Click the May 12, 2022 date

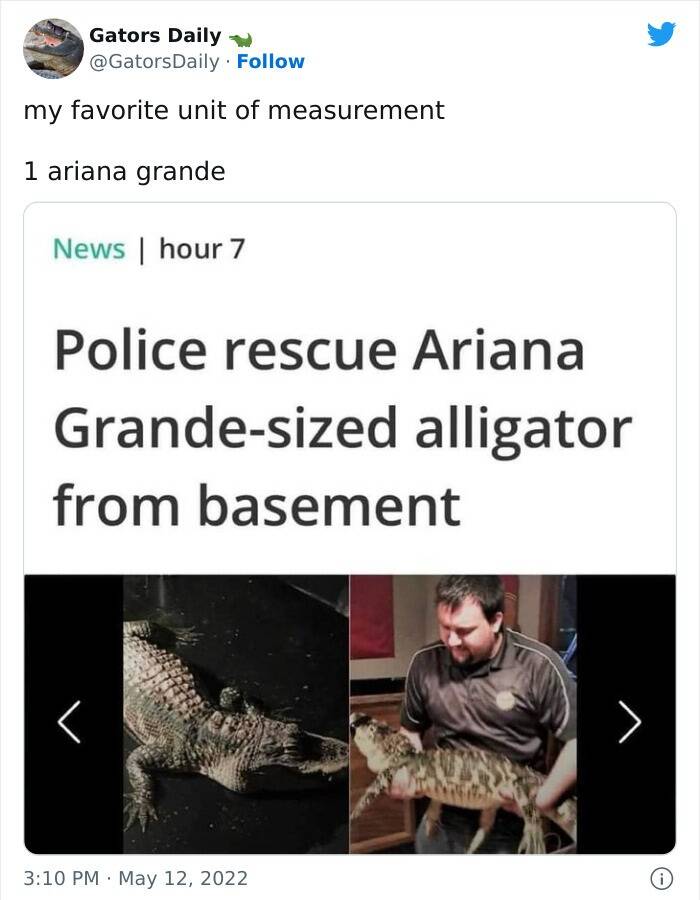pyautogui.click(x=183, y=878)
